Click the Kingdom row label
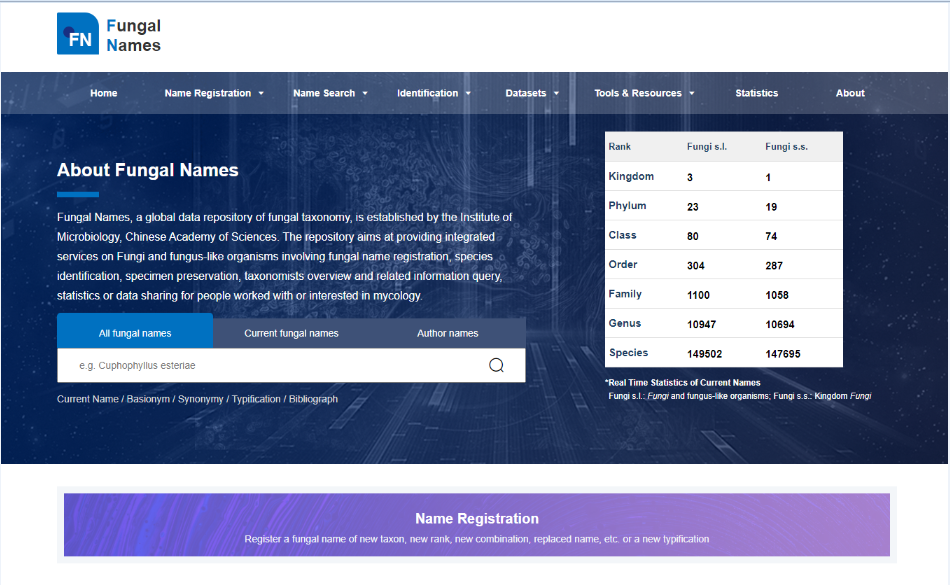The width and height of the screenshot is (950, 585). (x=631, y=176)
